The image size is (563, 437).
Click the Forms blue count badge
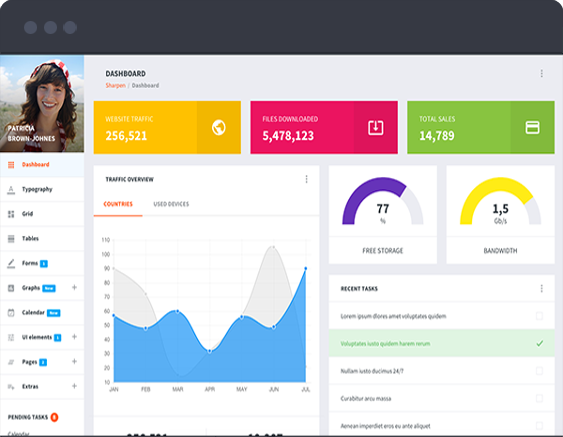pos(44,264)
